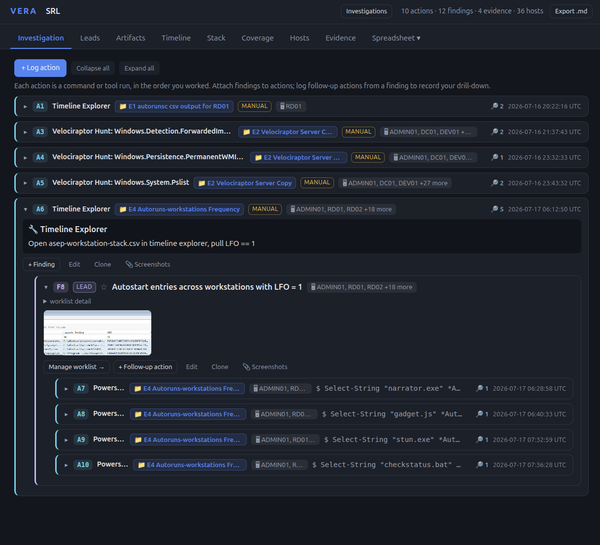Click findings count icon on A7 row
The height and width of the screenshot is (545, 600).
click(x=482, y=388)
